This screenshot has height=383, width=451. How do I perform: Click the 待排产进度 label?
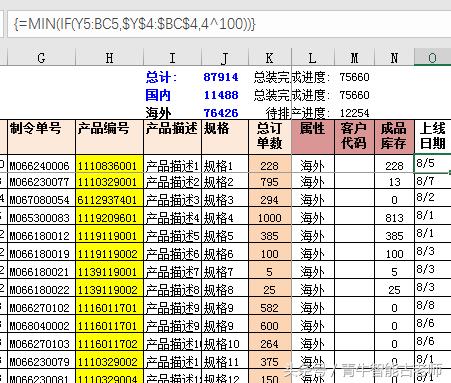click(298, 113)
